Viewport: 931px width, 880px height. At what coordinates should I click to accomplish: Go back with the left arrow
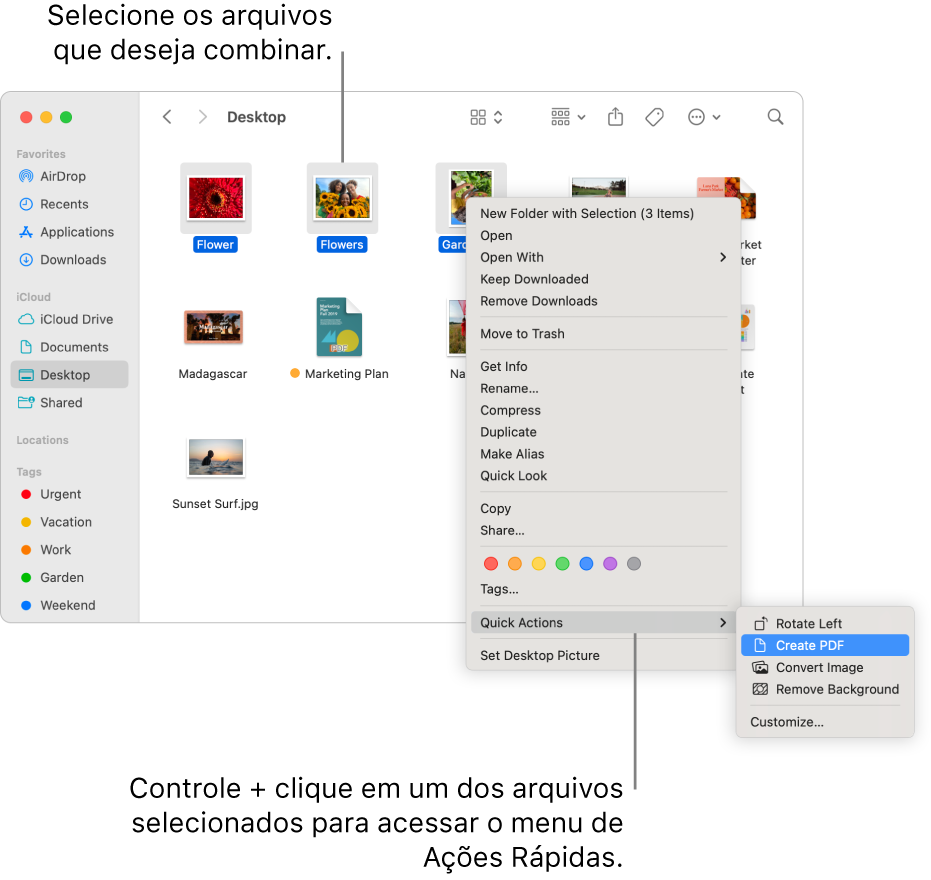pos(167,117)
